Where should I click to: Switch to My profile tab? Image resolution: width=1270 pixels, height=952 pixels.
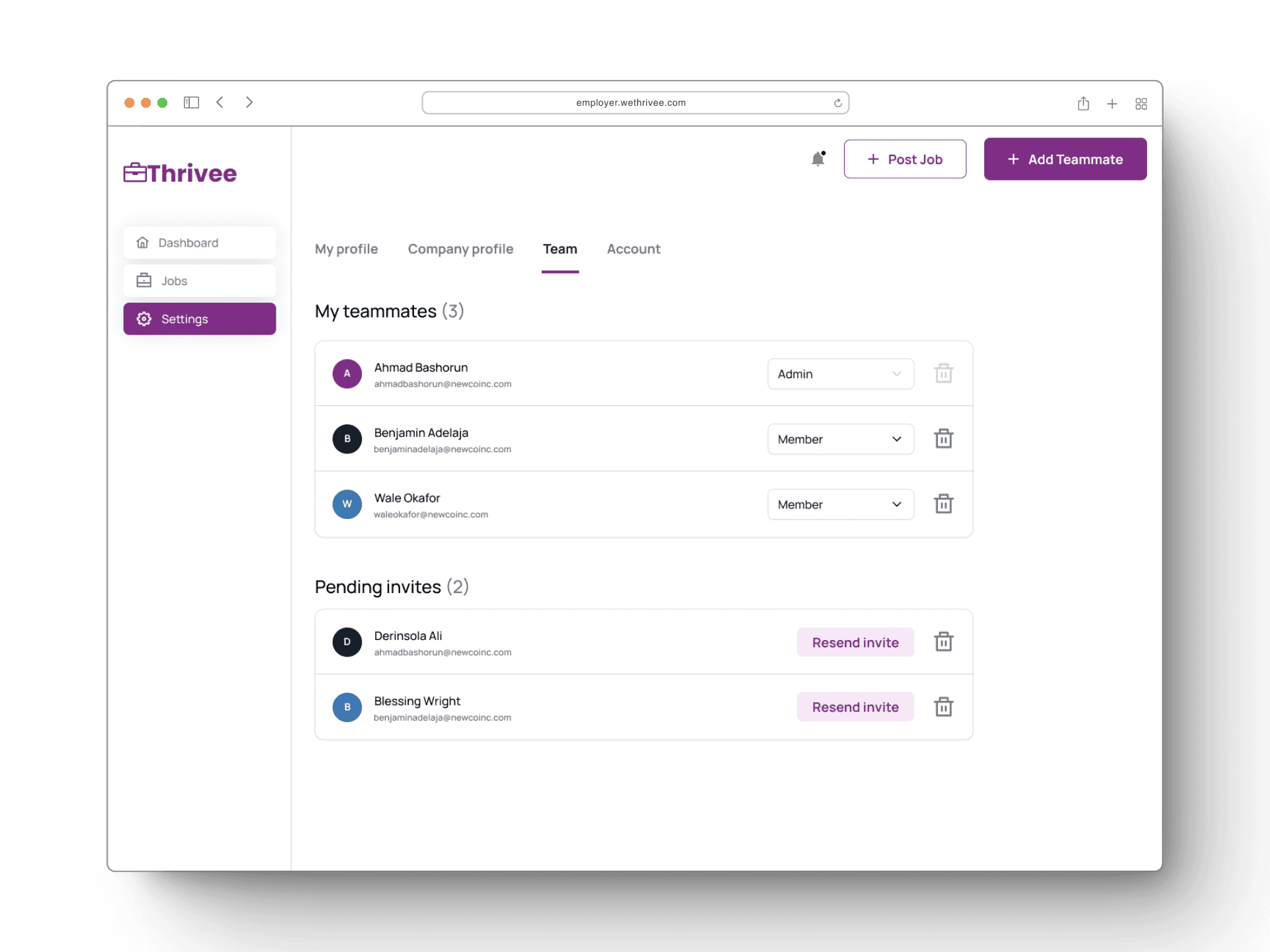click(x=346, y=249)
